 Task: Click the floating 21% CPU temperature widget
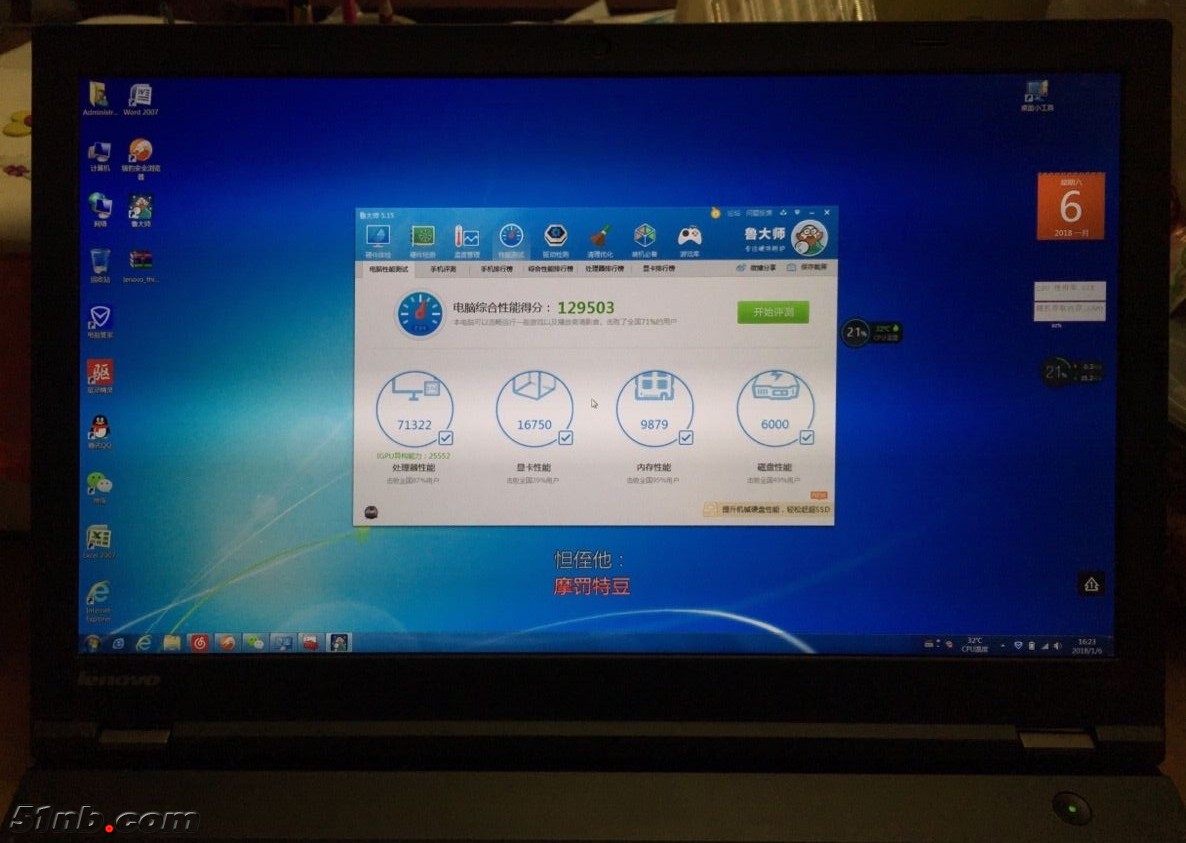point(872,332)
